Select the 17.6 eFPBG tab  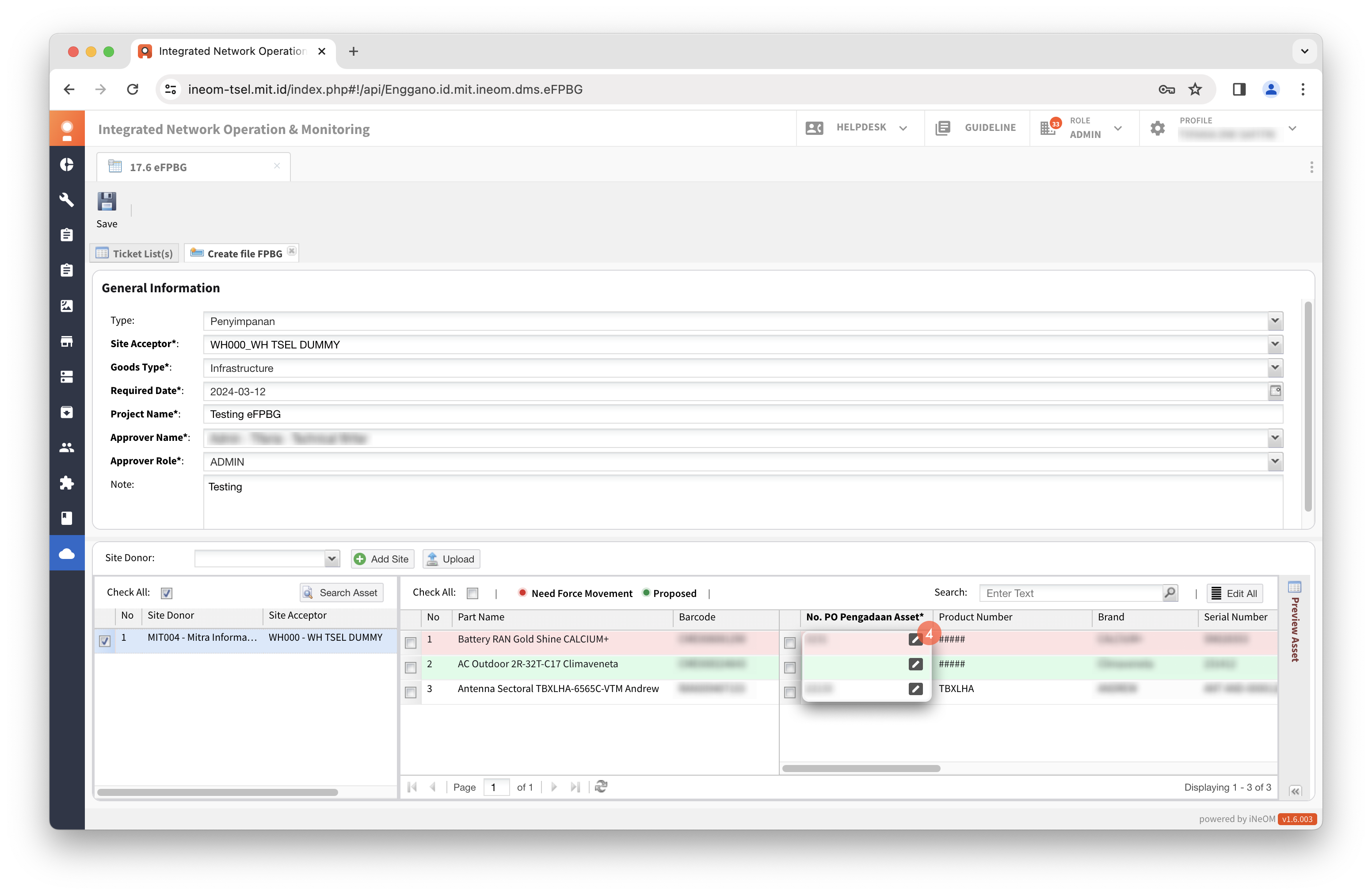click(x=193, y=167)
